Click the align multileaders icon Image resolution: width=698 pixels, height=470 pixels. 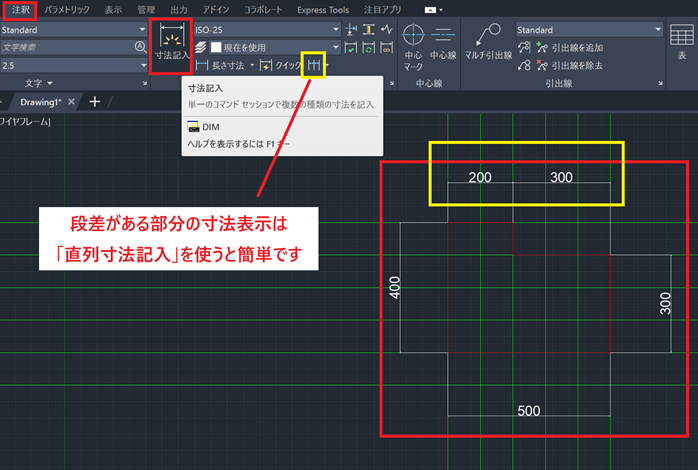click(x=524, y=48)
